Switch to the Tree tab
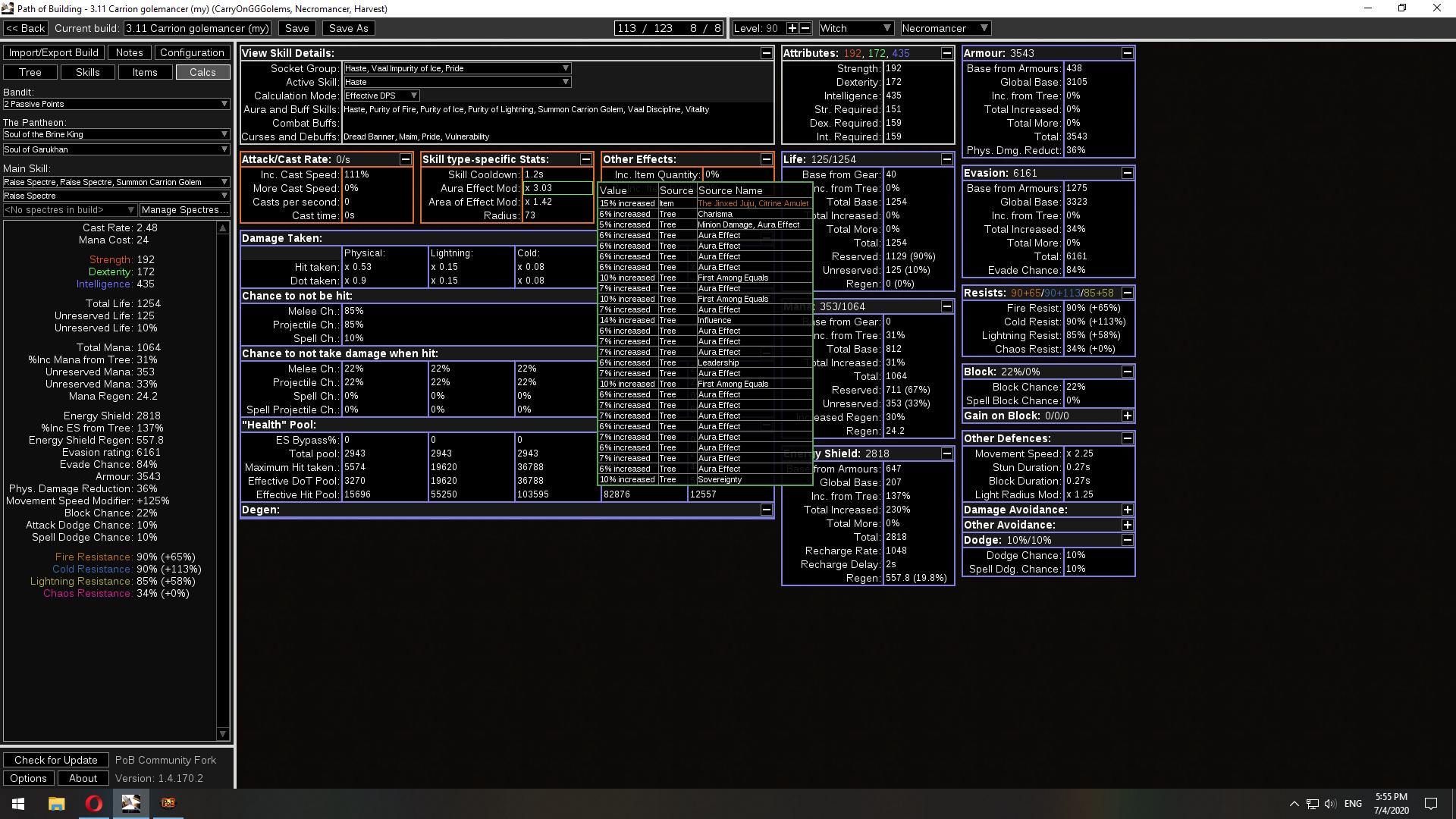Screen dimensions: 1456x819 30,72
